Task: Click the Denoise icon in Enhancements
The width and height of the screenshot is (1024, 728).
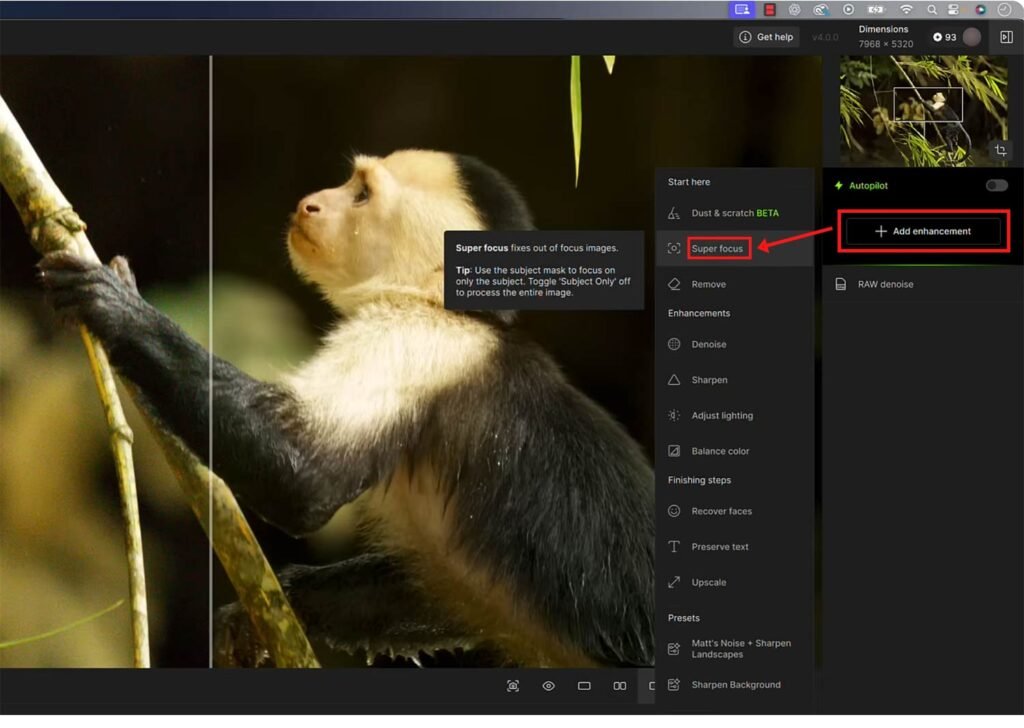Action: [674, 344]
